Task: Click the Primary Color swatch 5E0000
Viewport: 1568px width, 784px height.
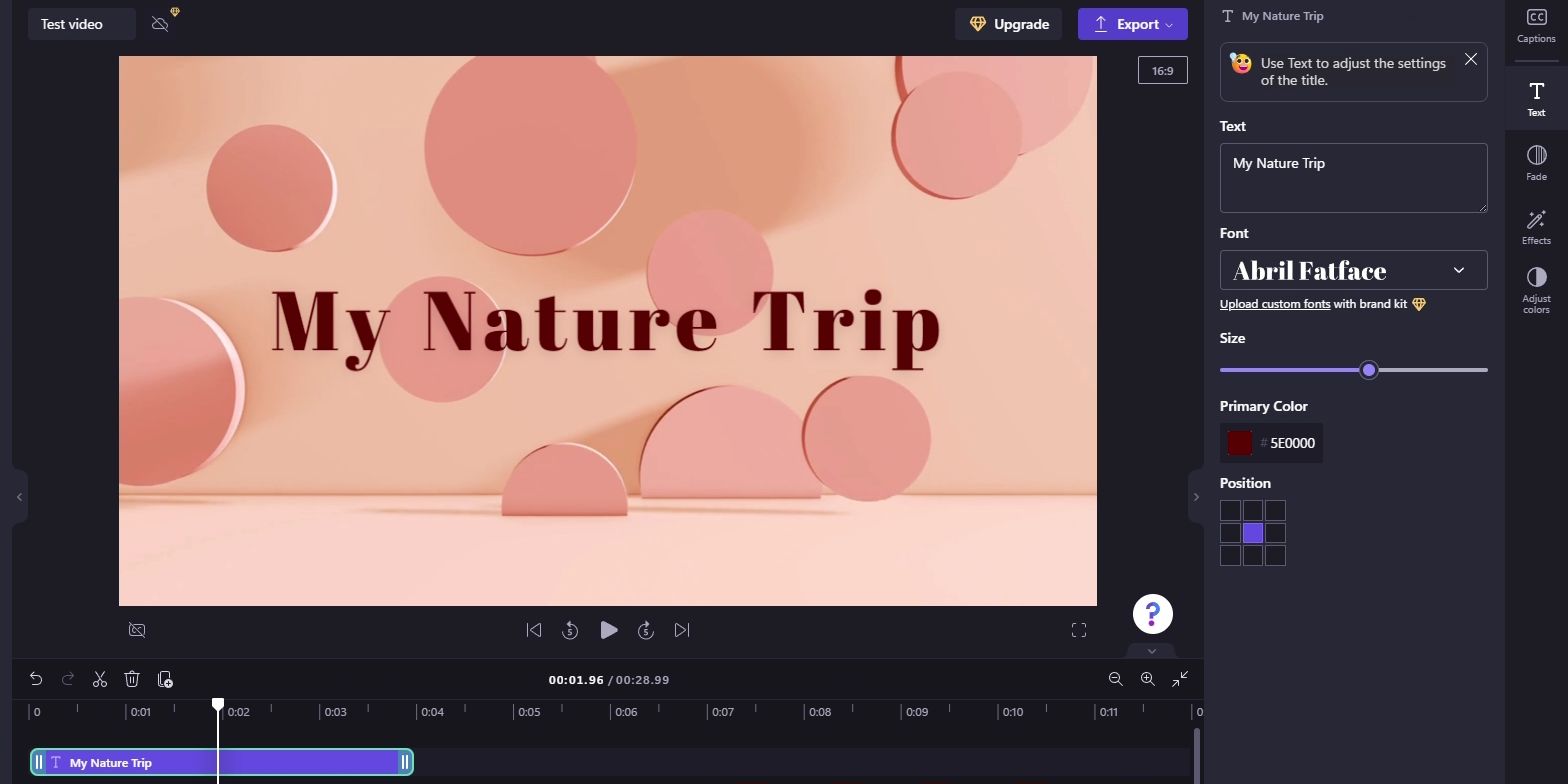Action: click(1240, 443)
